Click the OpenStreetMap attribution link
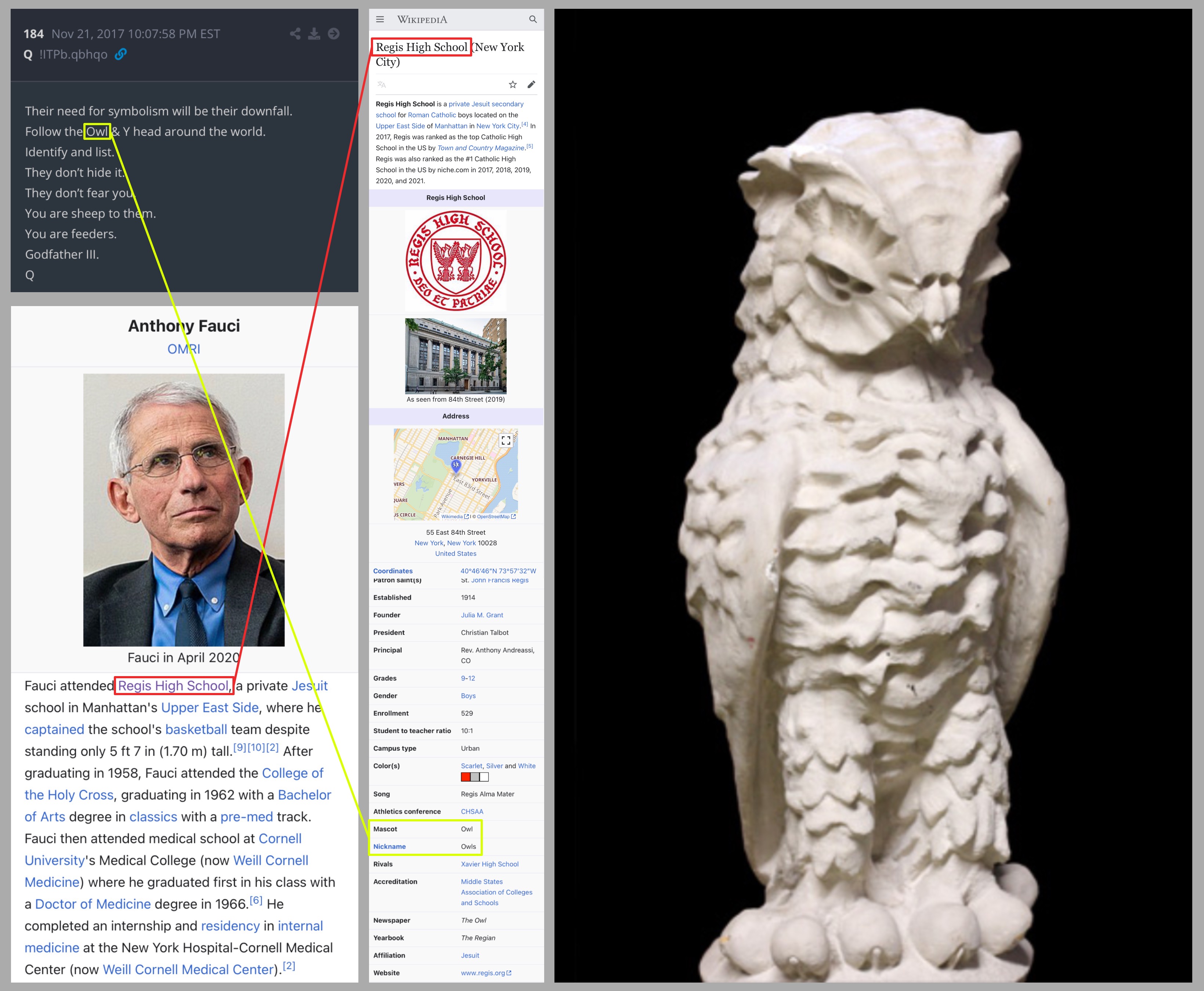This screenshot has width=1204, height=991. pyautogui.click(x=496, y=517)
